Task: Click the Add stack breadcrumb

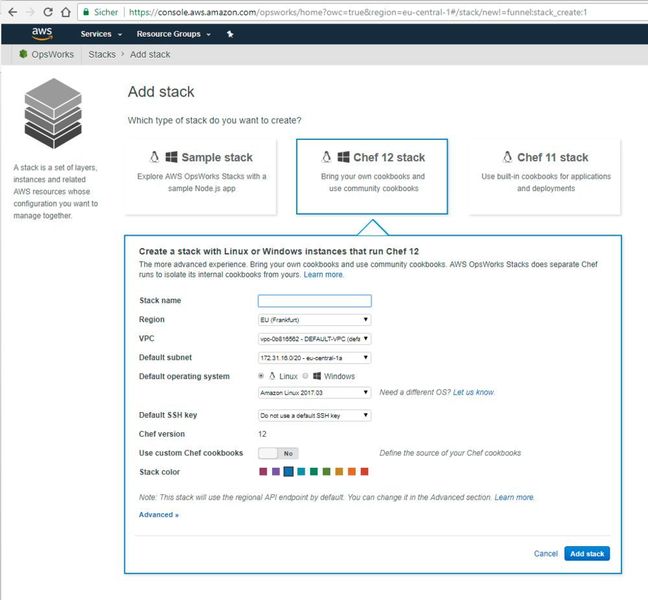Action: click(150, 54)
